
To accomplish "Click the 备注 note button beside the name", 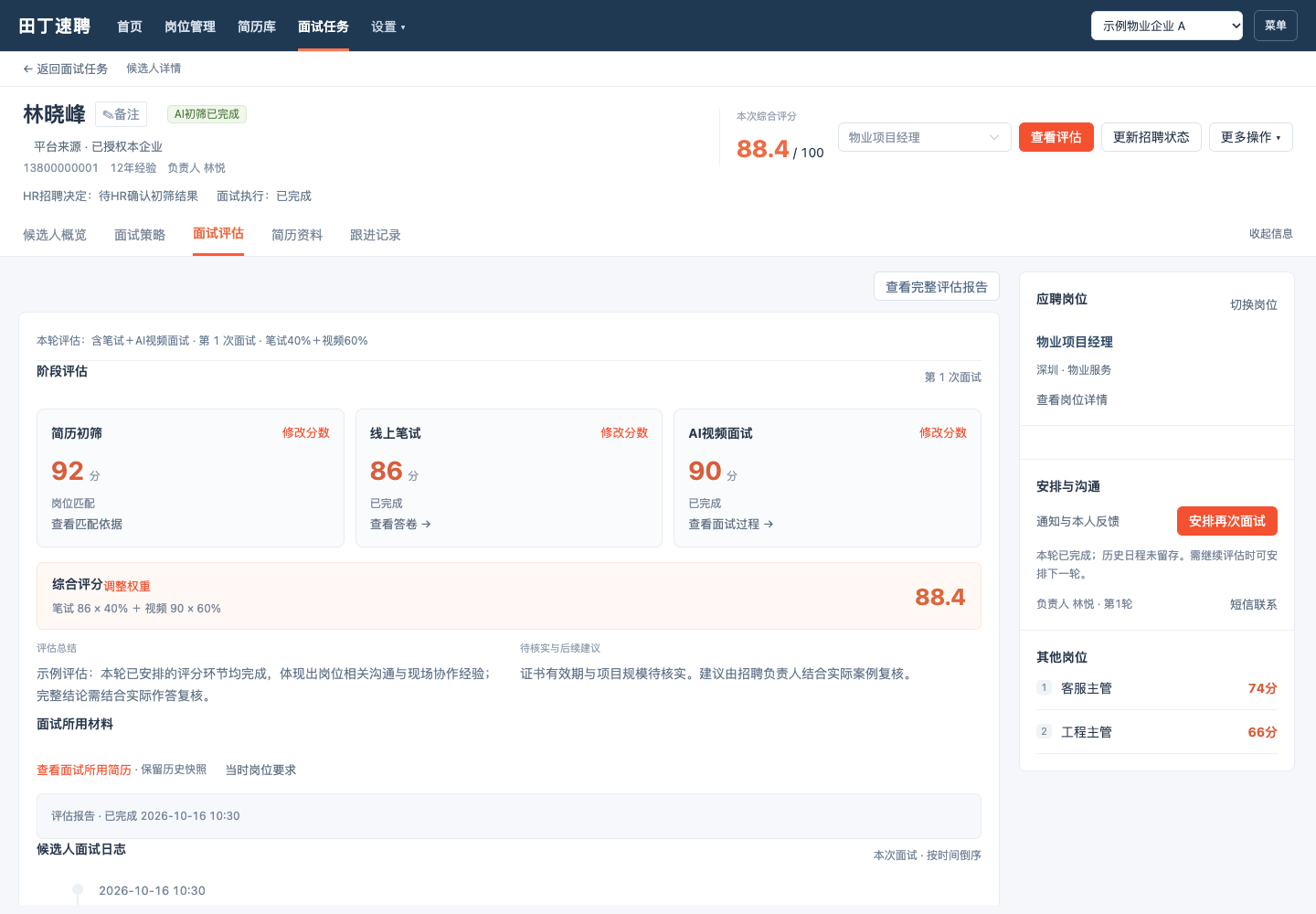I will tap(122, 114).
